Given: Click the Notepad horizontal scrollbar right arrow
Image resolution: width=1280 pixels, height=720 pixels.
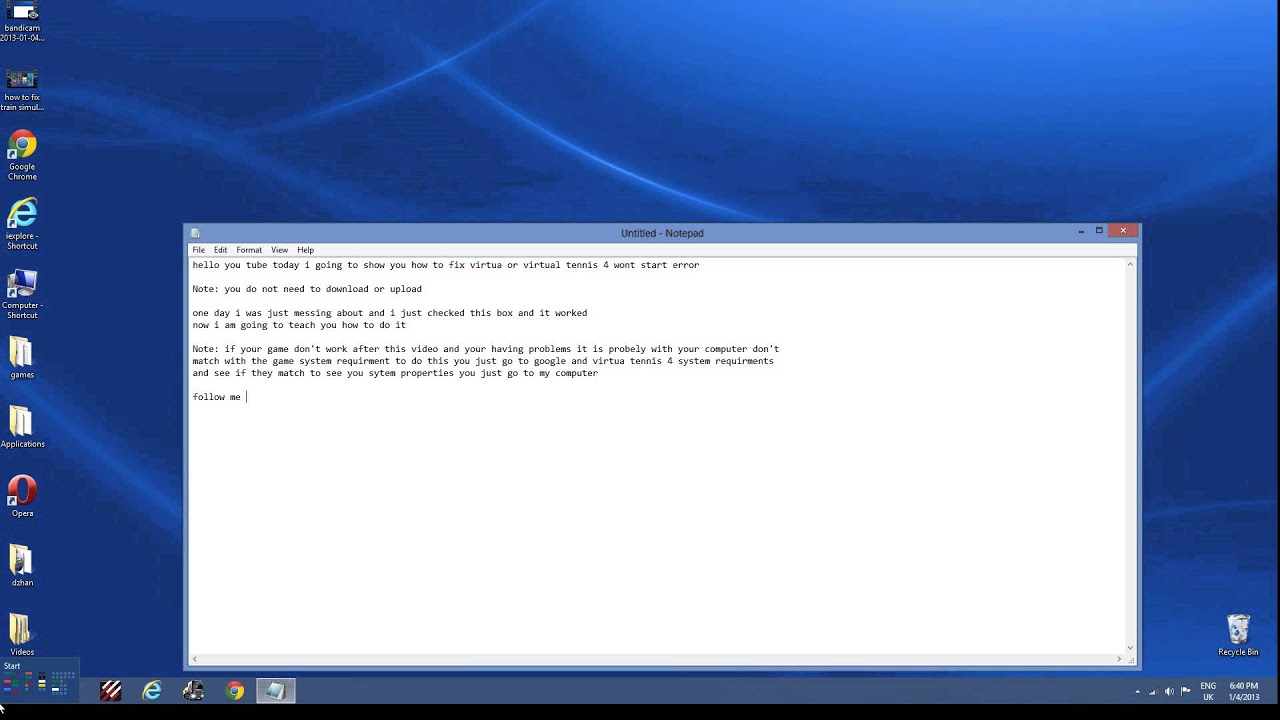Looking at the screenshot, I should click(1120, 659).
